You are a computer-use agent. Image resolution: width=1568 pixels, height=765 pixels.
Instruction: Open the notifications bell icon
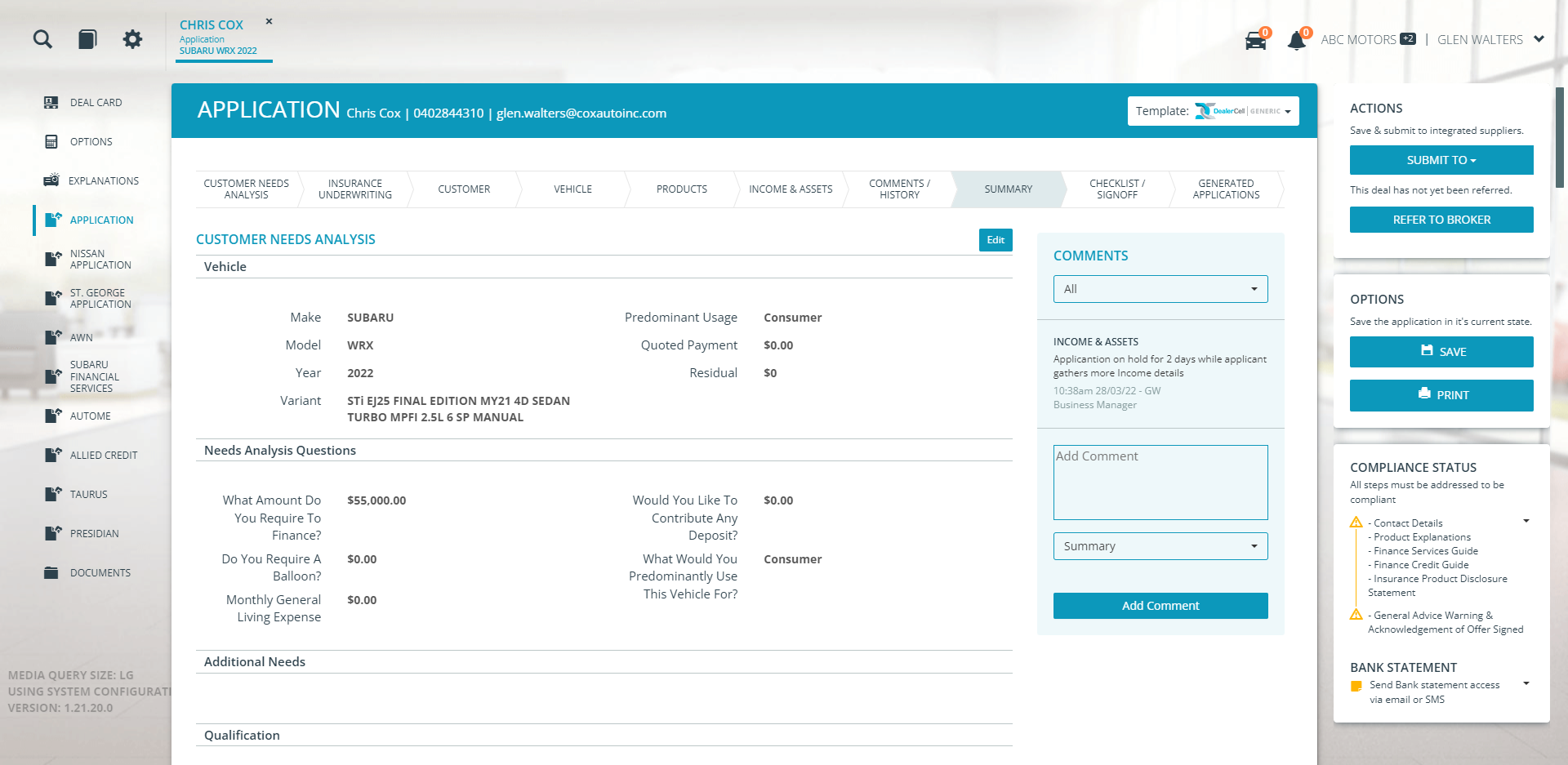(1296, 41)
